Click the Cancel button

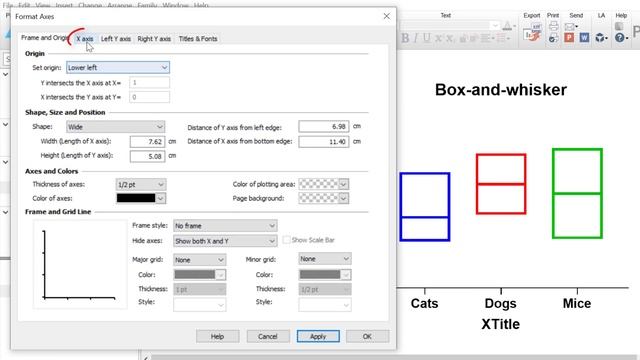(268, 336)
